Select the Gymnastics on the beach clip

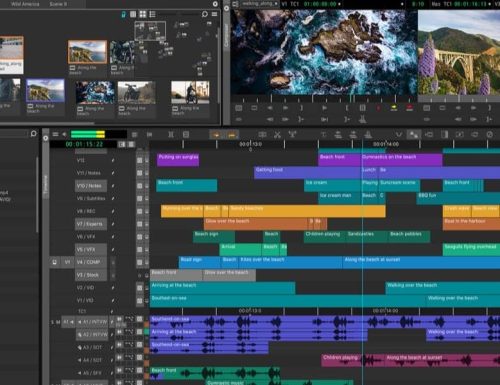[x=402, y=160]
